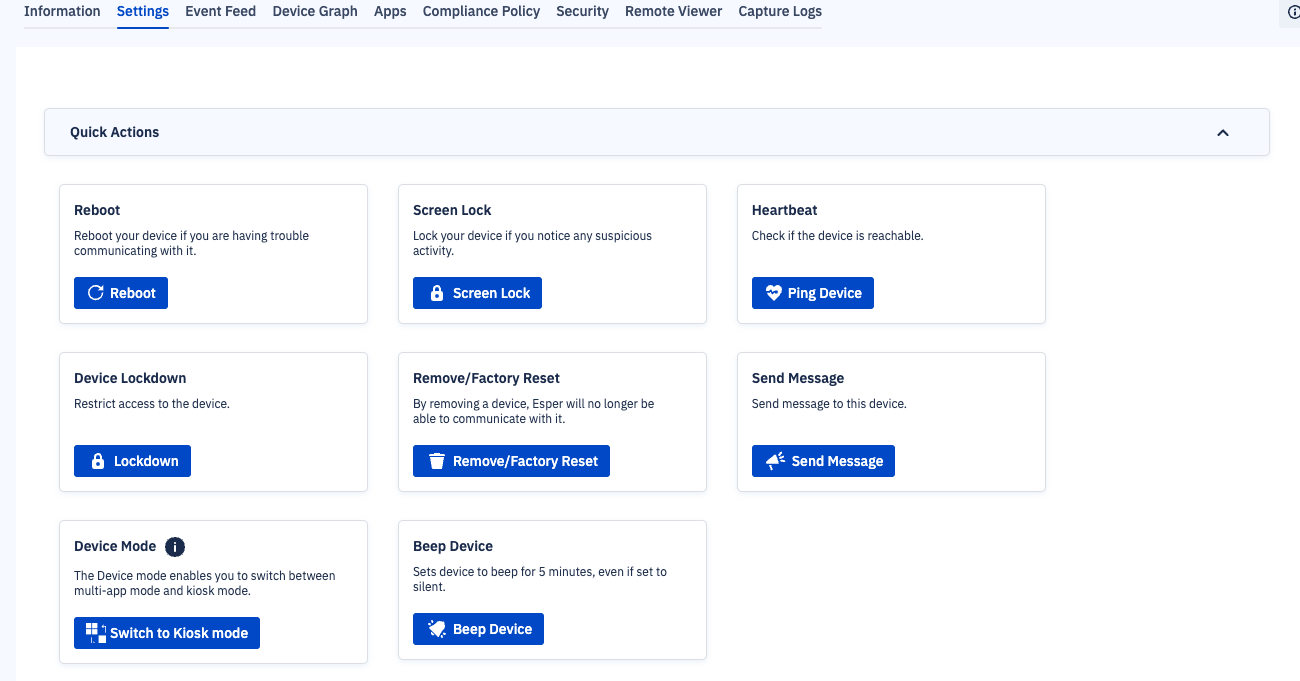Click the Quick Actions header bar
1300x681 pixels.
656,131
